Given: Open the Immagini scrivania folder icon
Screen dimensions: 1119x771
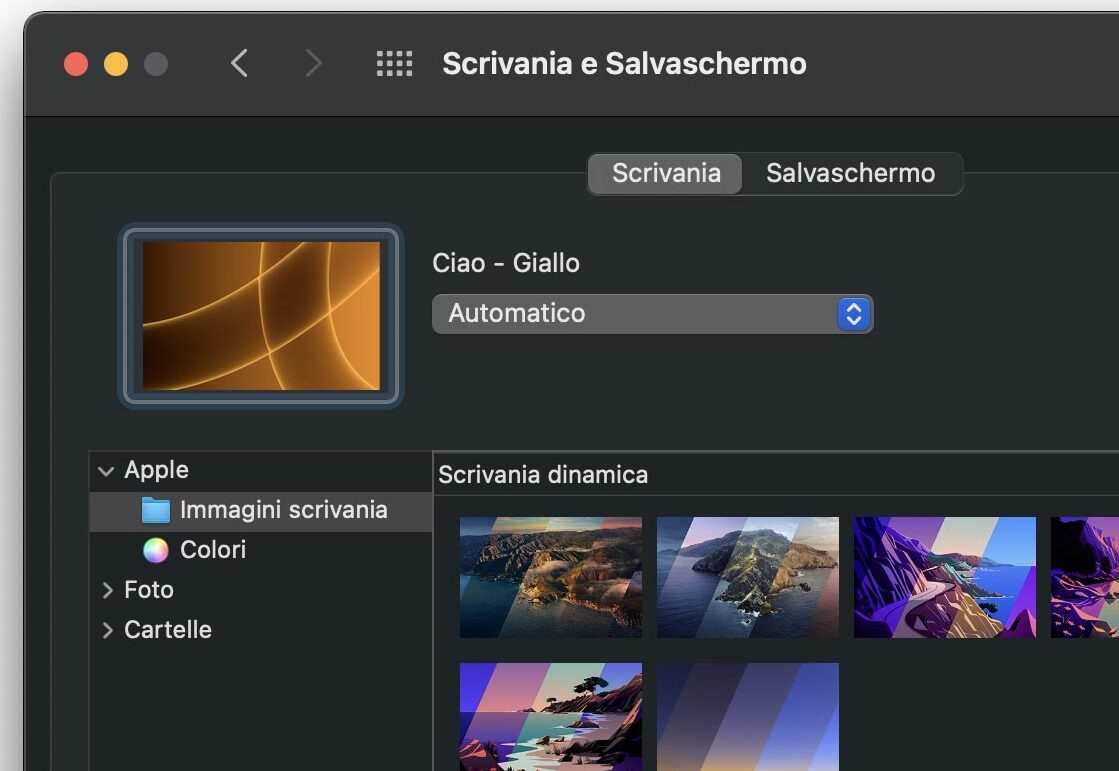Looking at the screenshot, I should click(x=156, y=510).
